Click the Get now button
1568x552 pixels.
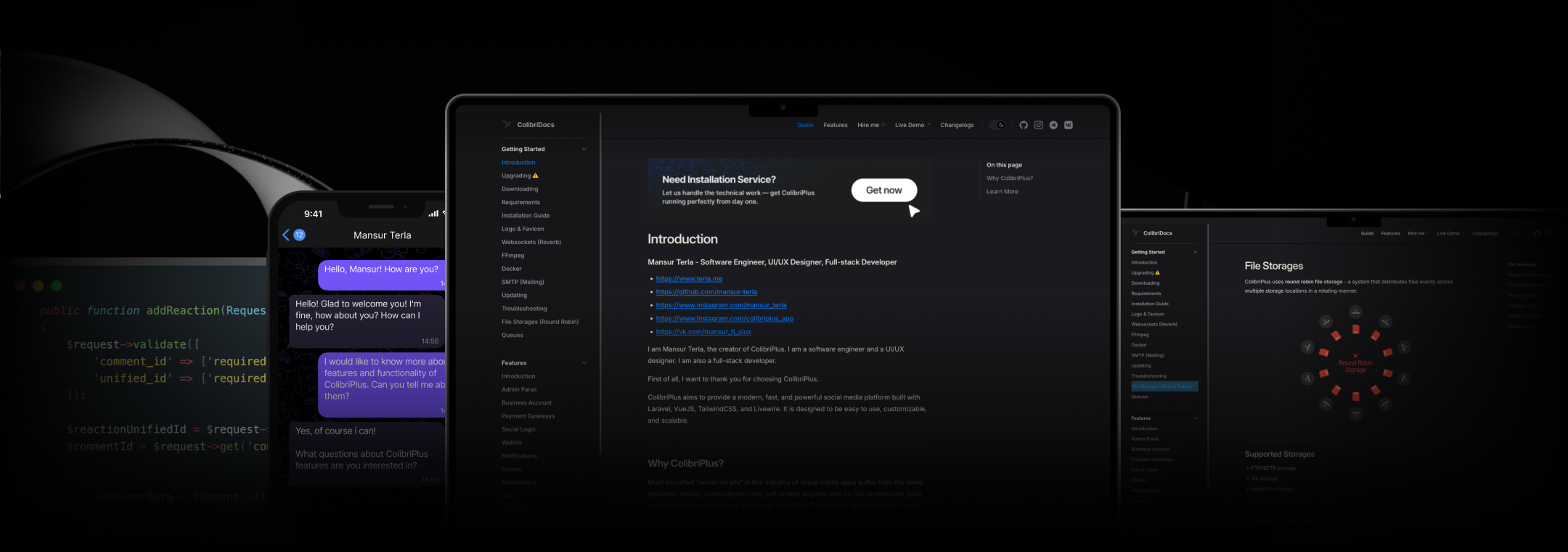884,190
